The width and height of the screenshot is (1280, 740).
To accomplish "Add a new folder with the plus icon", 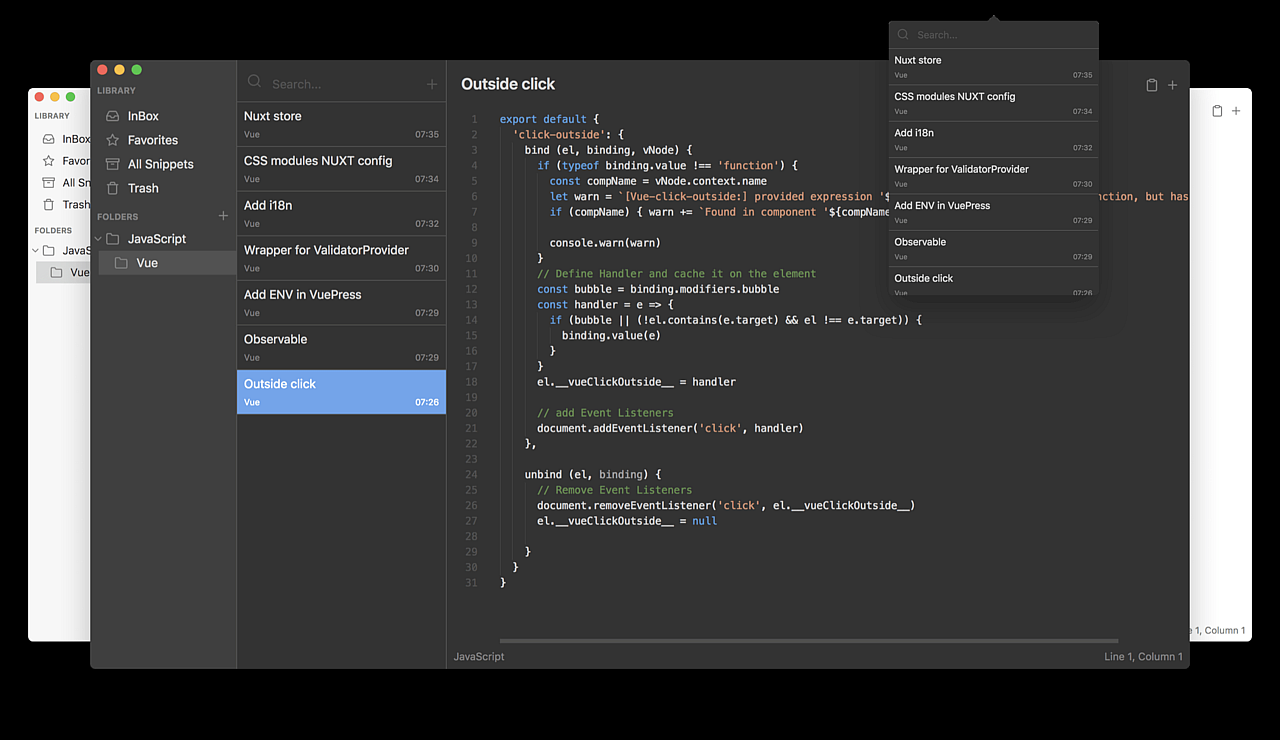I will click(x=223, y=216).
